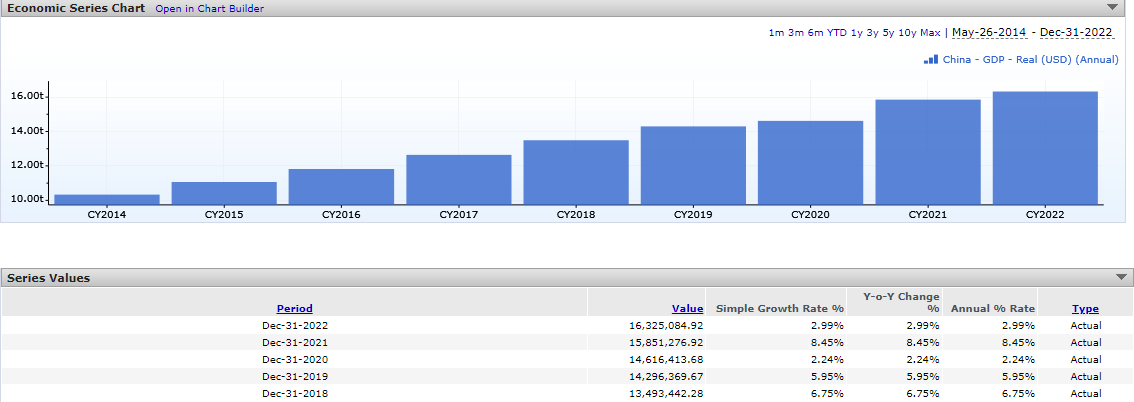Click the value 14,616,413.68
Screen dimensions: 1134x402
[x=666, y=359]
